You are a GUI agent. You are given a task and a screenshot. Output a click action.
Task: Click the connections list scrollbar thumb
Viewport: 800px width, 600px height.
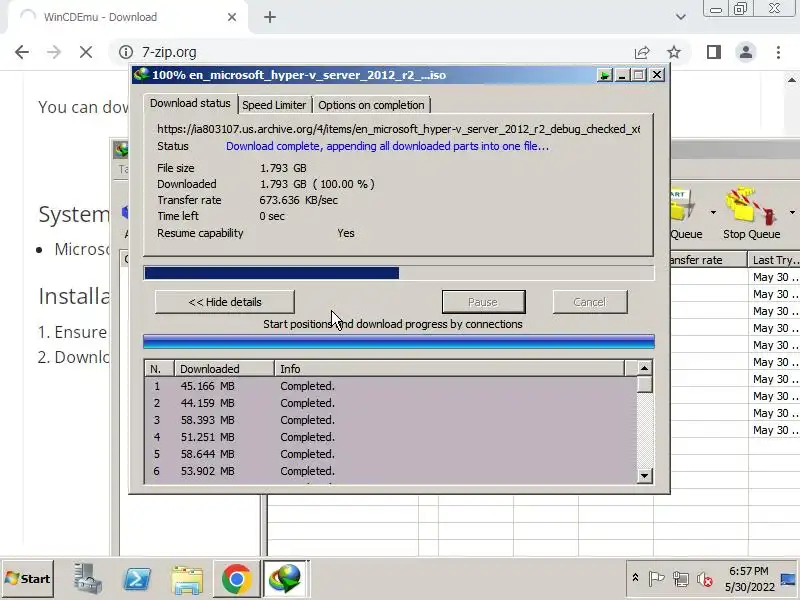(x=644, y=384)
